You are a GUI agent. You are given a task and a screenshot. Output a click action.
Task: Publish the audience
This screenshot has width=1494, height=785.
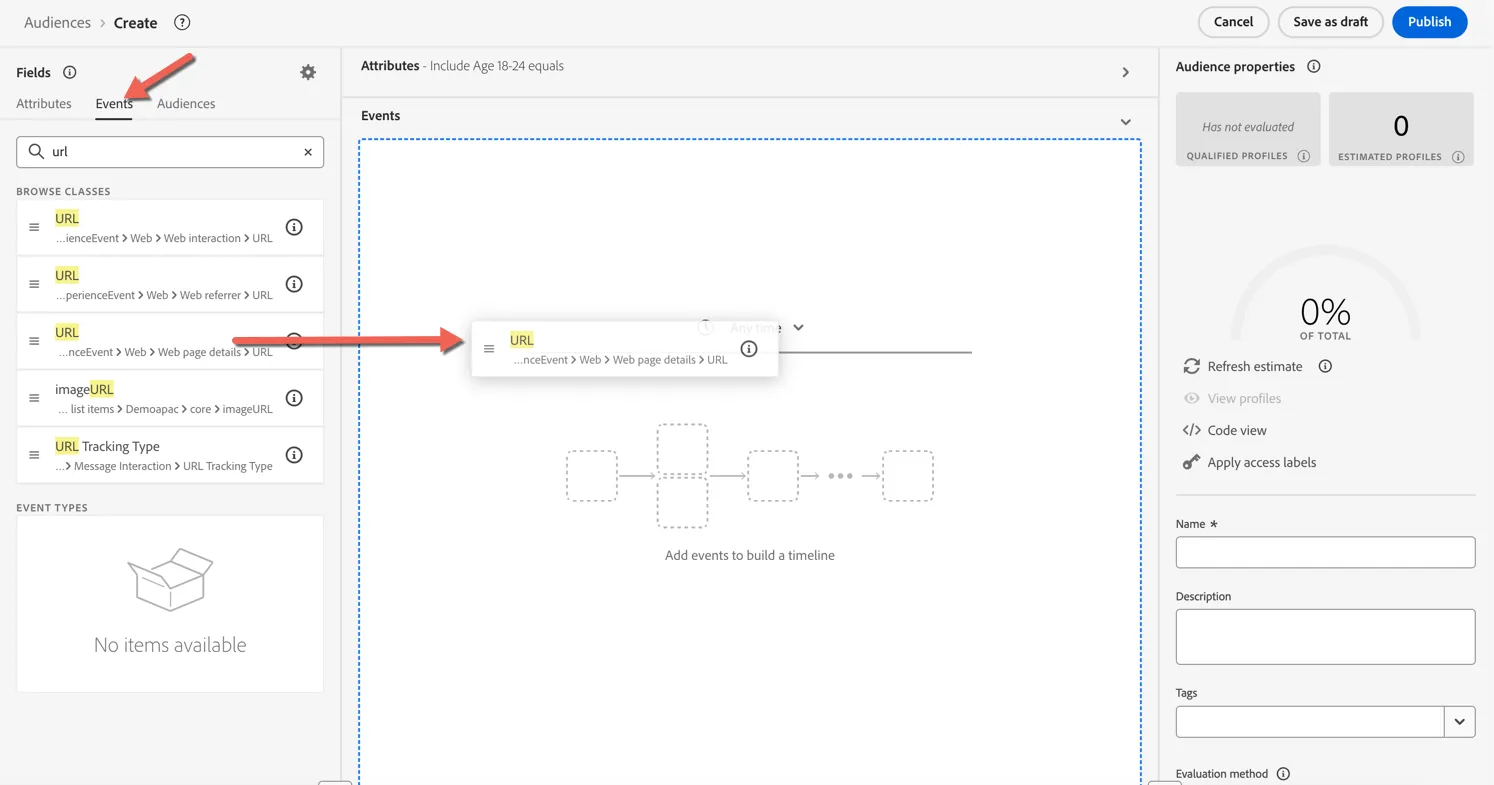click(1429, 22)
